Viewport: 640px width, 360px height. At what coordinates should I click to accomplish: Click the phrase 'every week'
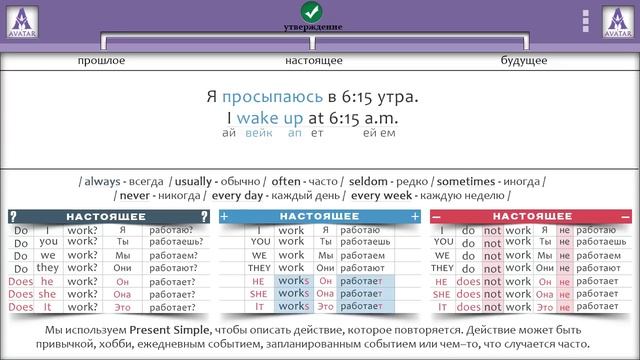click(381, 196)
